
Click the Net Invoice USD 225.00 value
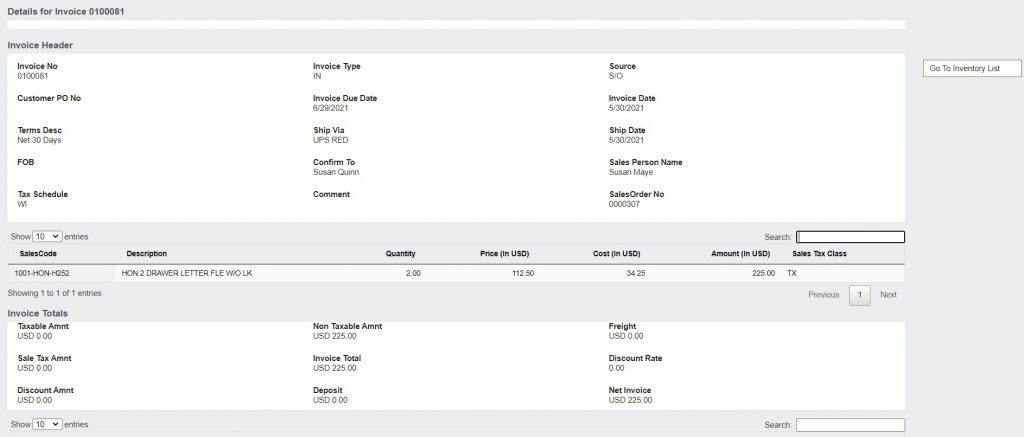click(630, 400)
